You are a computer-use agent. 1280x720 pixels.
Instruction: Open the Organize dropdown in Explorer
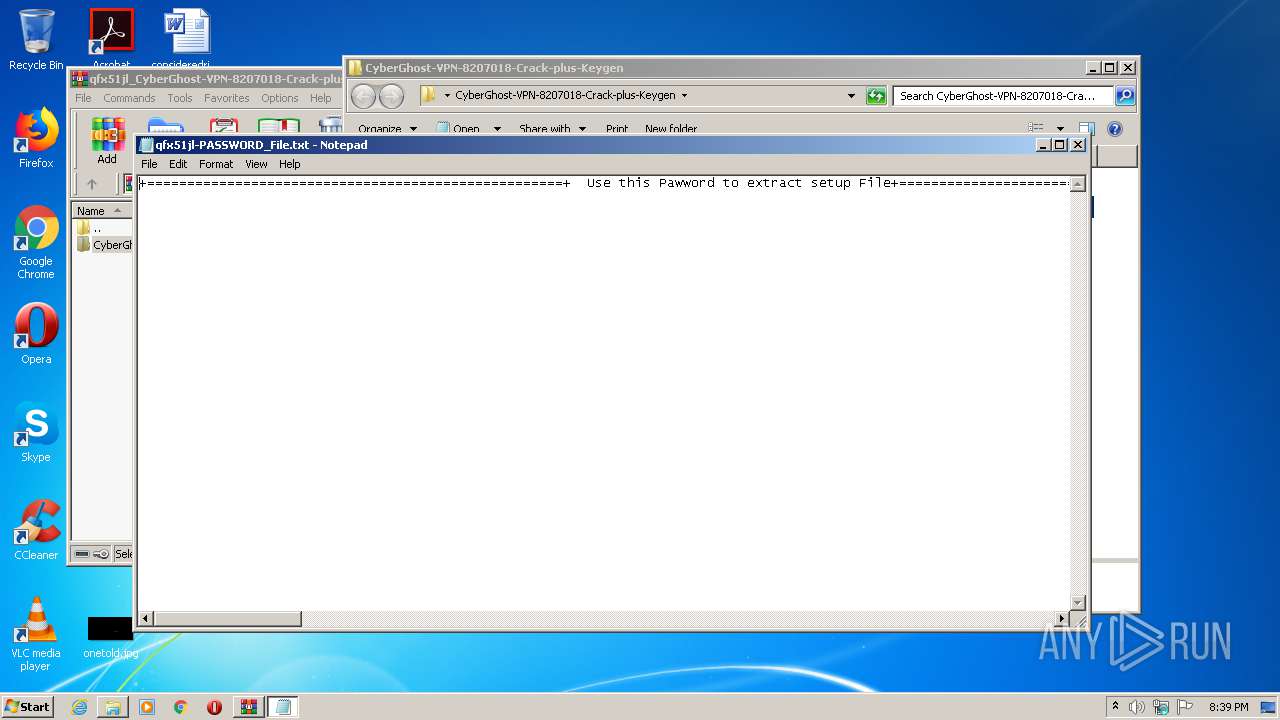(x=387, y=128)
